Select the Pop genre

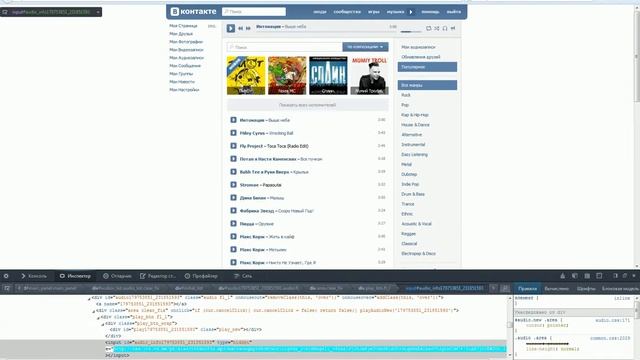coord(405,105)
